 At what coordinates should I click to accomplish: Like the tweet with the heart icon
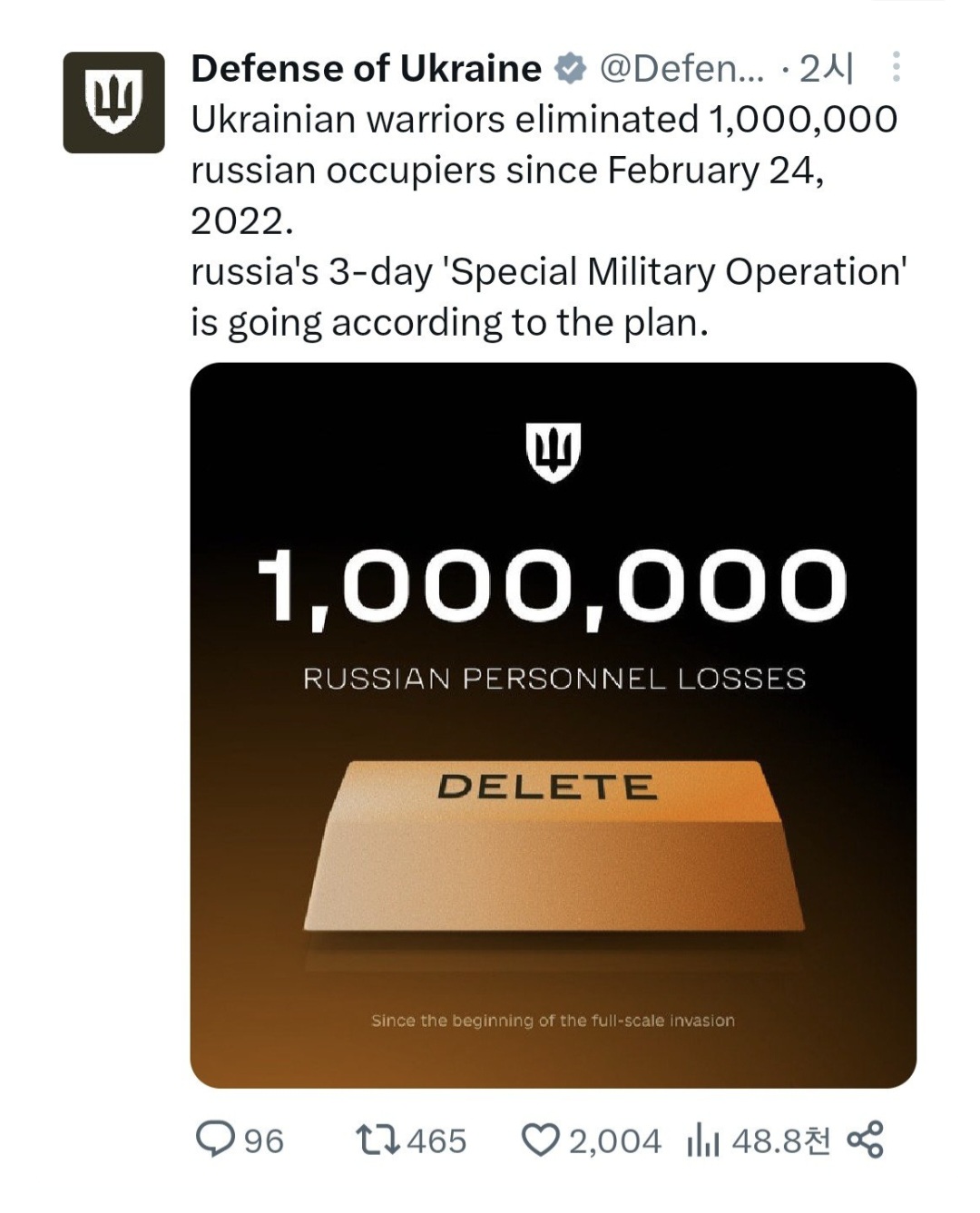pyautogui.click(x=541, y=1140)
